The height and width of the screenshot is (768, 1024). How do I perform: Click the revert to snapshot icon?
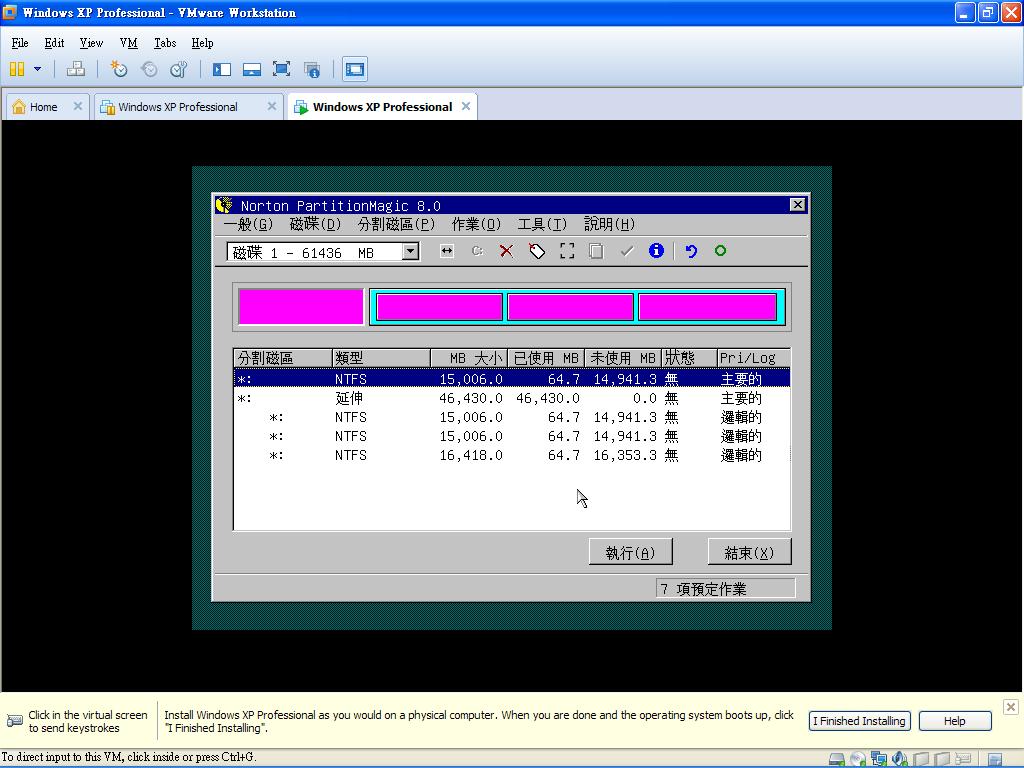(x=149, y=69)
